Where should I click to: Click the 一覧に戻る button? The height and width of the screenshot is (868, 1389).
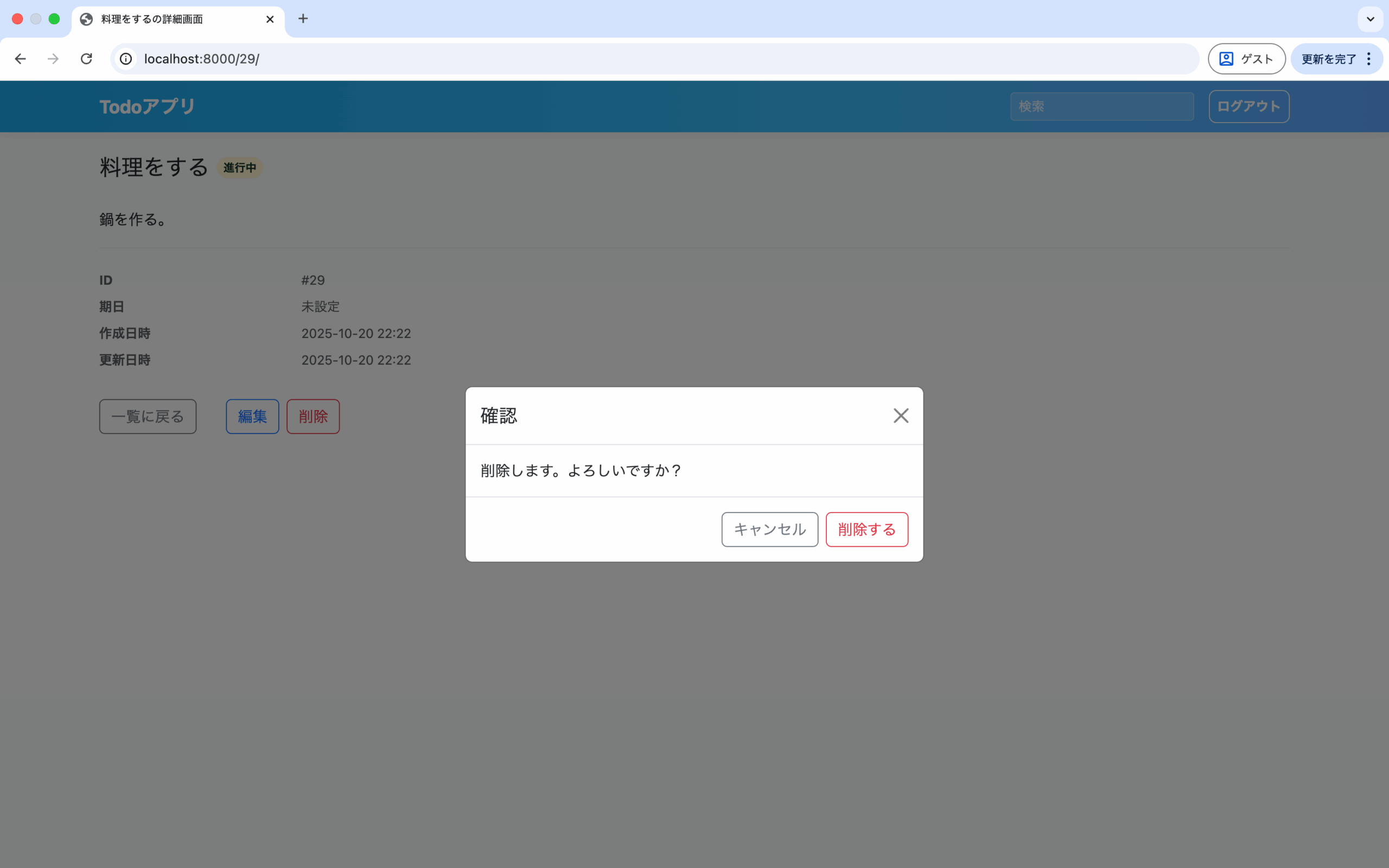[x=148, y=417]
